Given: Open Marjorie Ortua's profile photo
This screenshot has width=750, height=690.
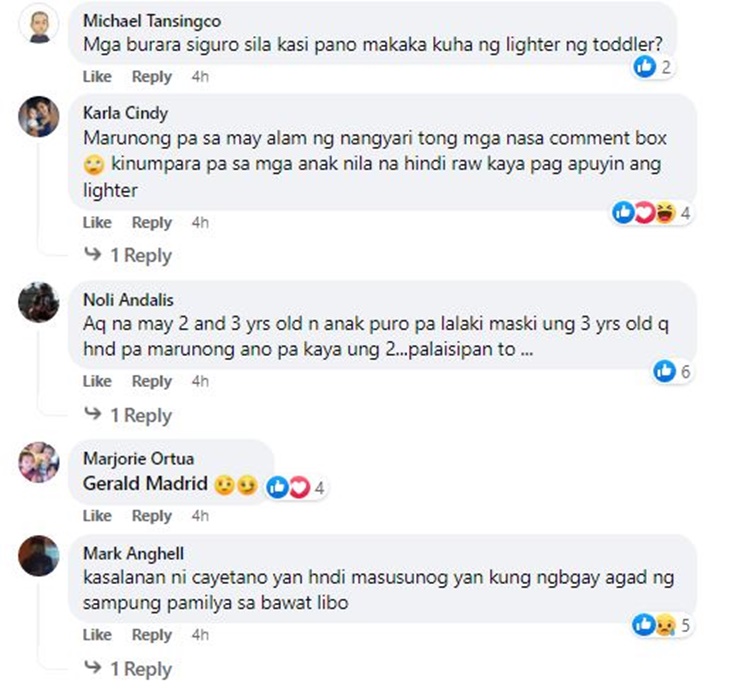Looking at the screenshot, I should point(38,462).
